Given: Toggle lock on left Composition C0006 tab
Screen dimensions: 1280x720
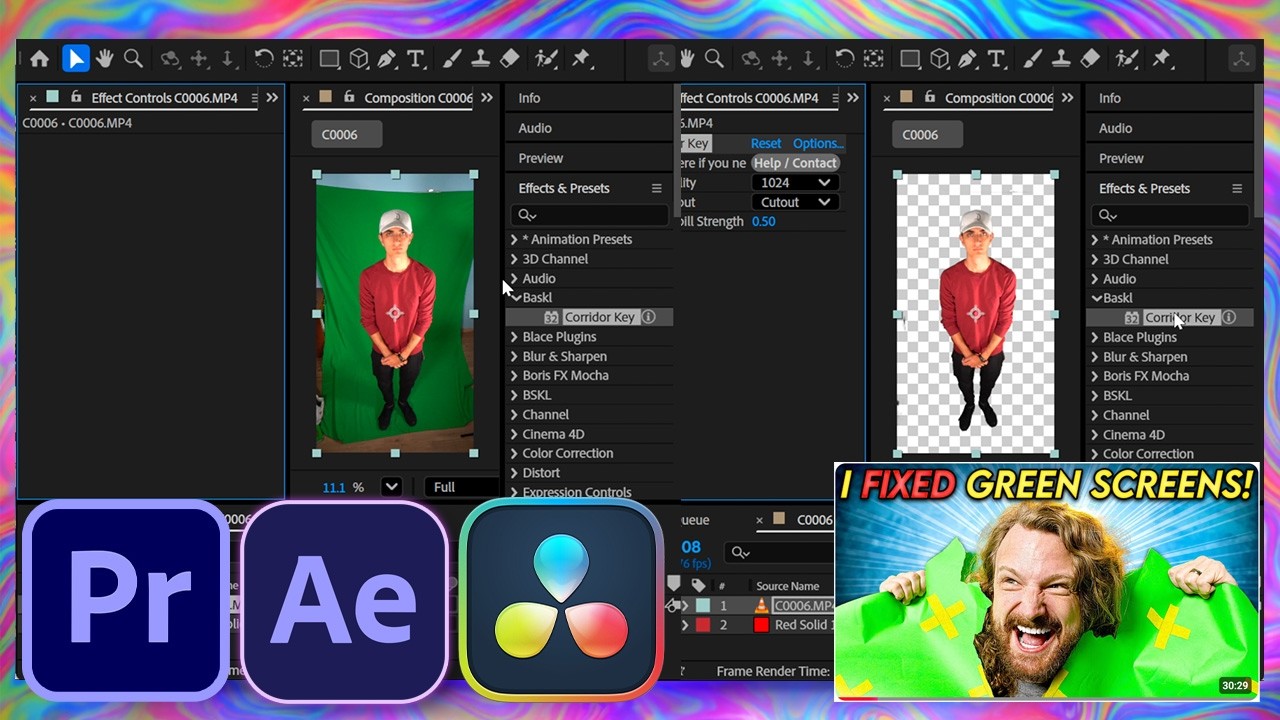Looking at the screenshot, I should (x=349, y=98).
